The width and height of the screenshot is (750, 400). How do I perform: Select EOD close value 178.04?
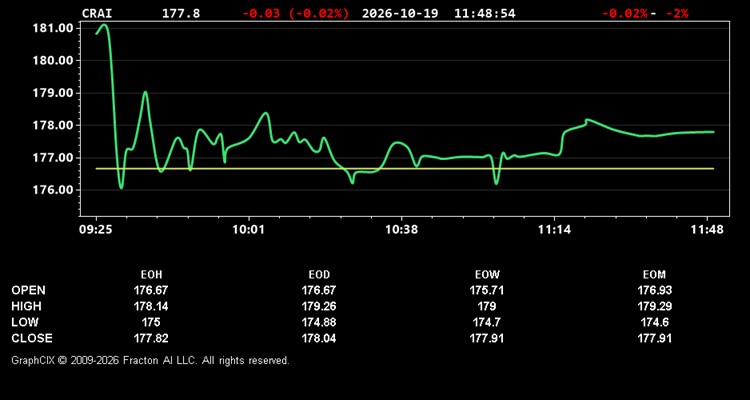pos(319,338)
